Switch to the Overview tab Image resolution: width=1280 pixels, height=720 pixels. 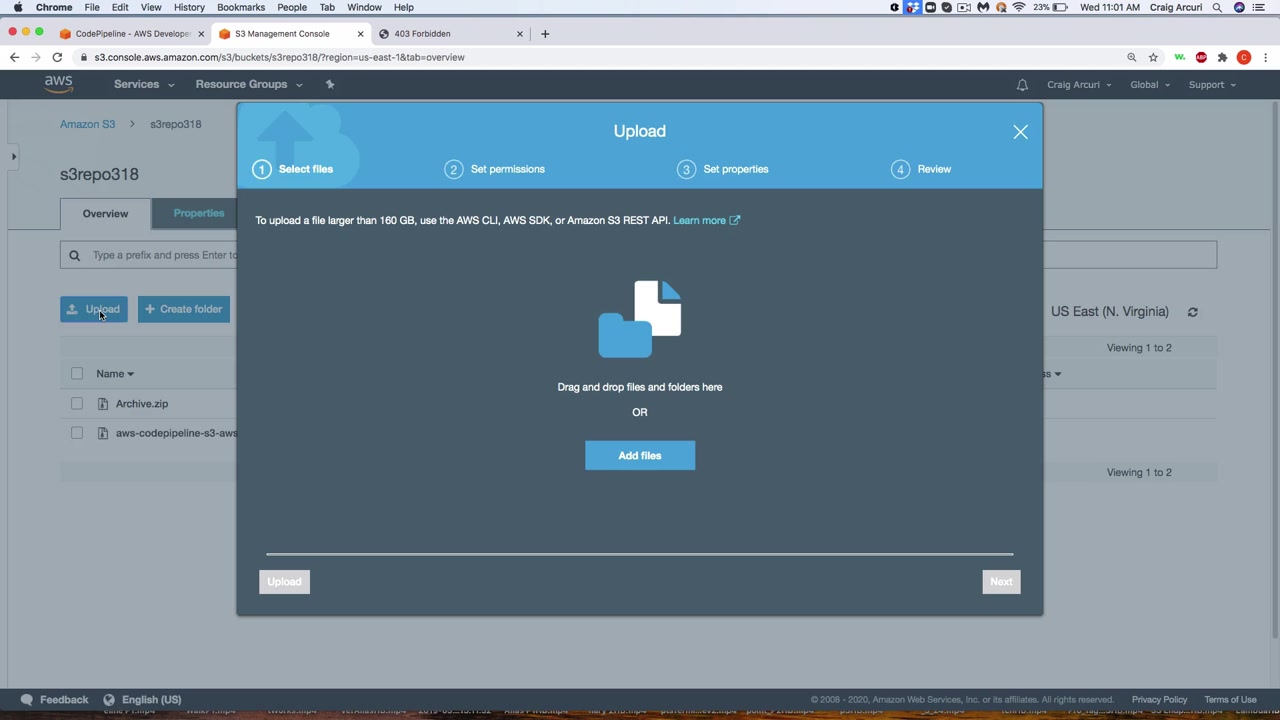(x=105, y=213)
